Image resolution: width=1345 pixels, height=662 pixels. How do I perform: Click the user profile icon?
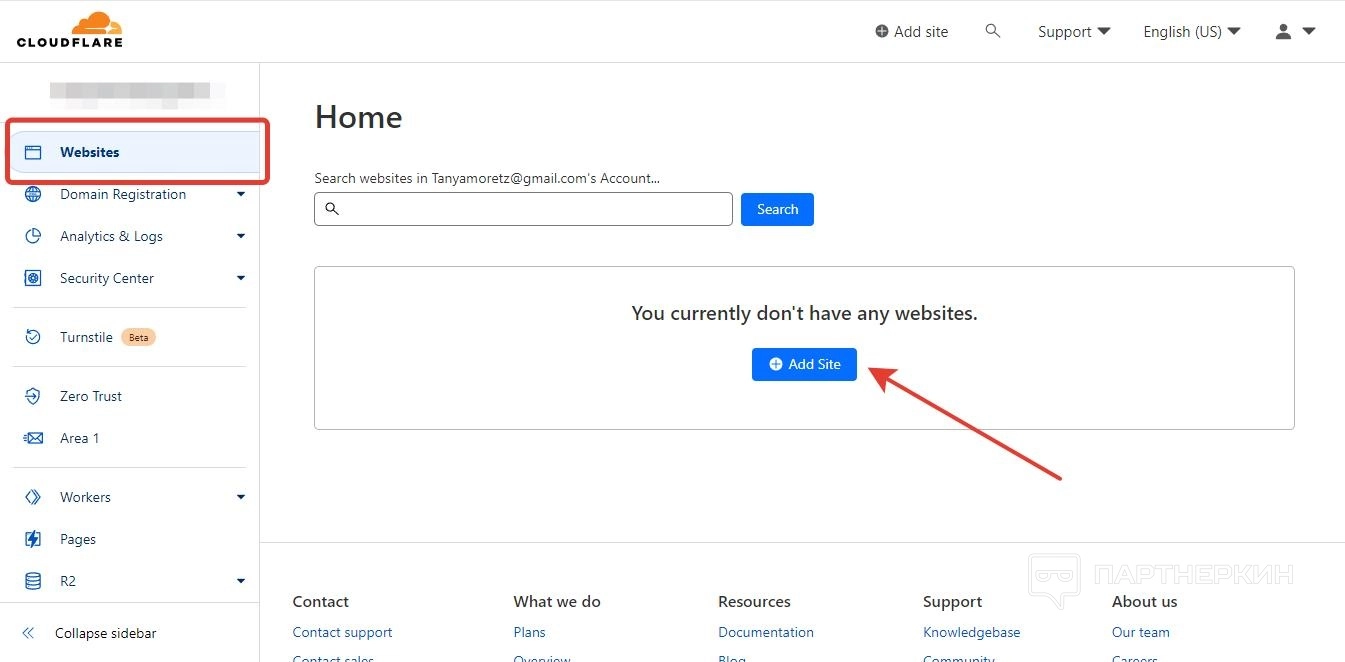click(x=1284, y=31)
